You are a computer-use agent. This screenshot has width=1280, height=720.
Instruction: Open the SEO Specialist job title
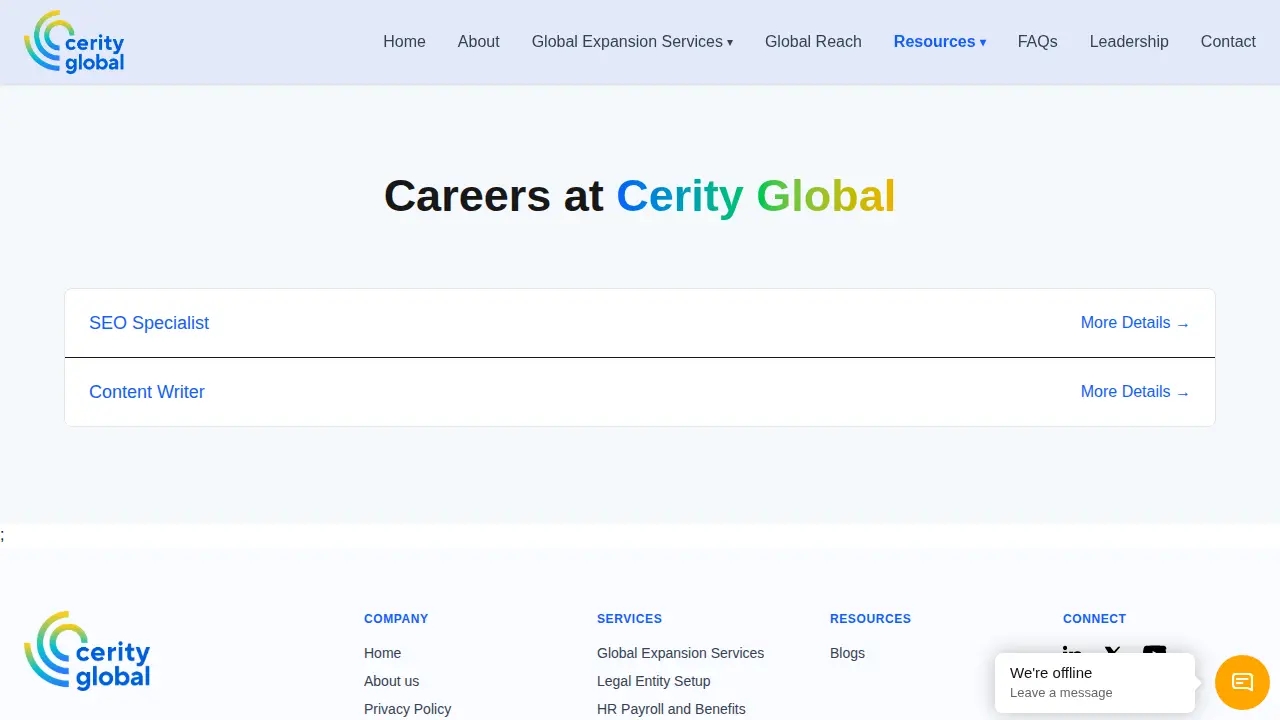click(x=149, y=323)
